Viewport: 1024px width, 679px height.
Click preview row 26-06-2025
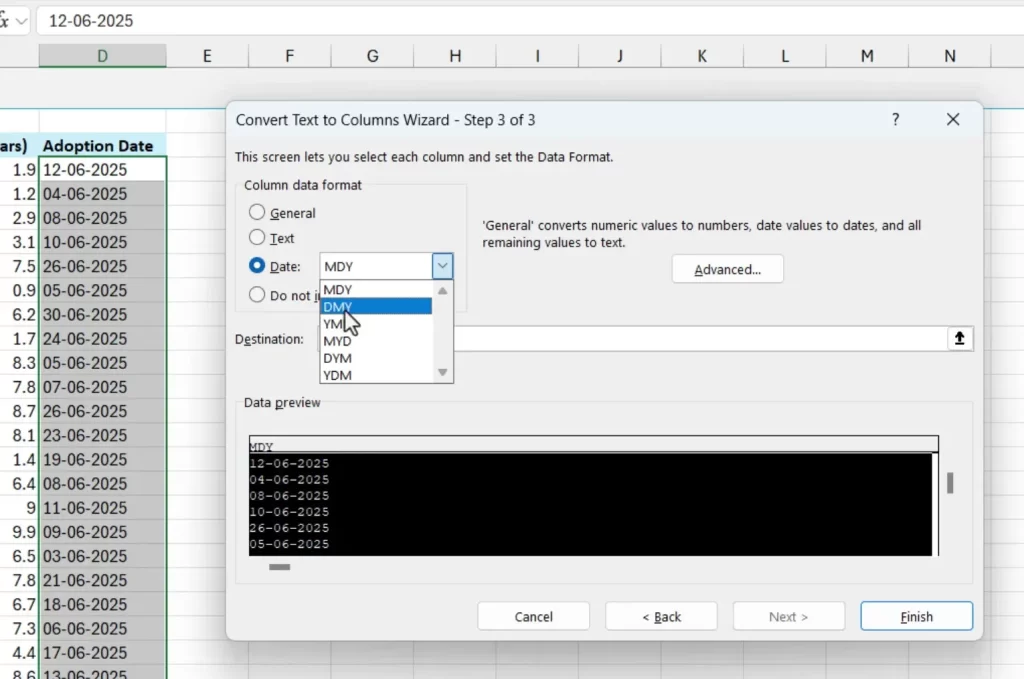[289, 528]
